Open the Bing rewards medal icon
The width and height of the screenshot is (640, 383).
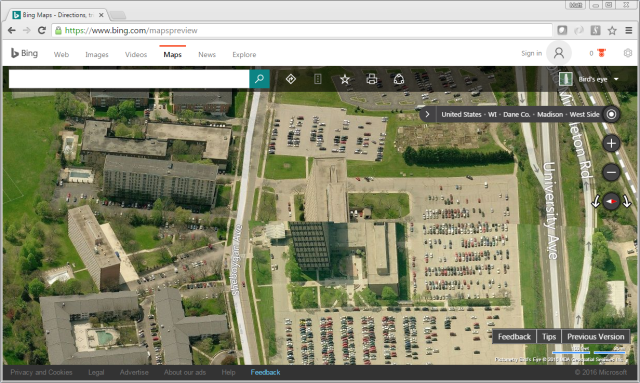pyautogui.click(x=601, y=53)
